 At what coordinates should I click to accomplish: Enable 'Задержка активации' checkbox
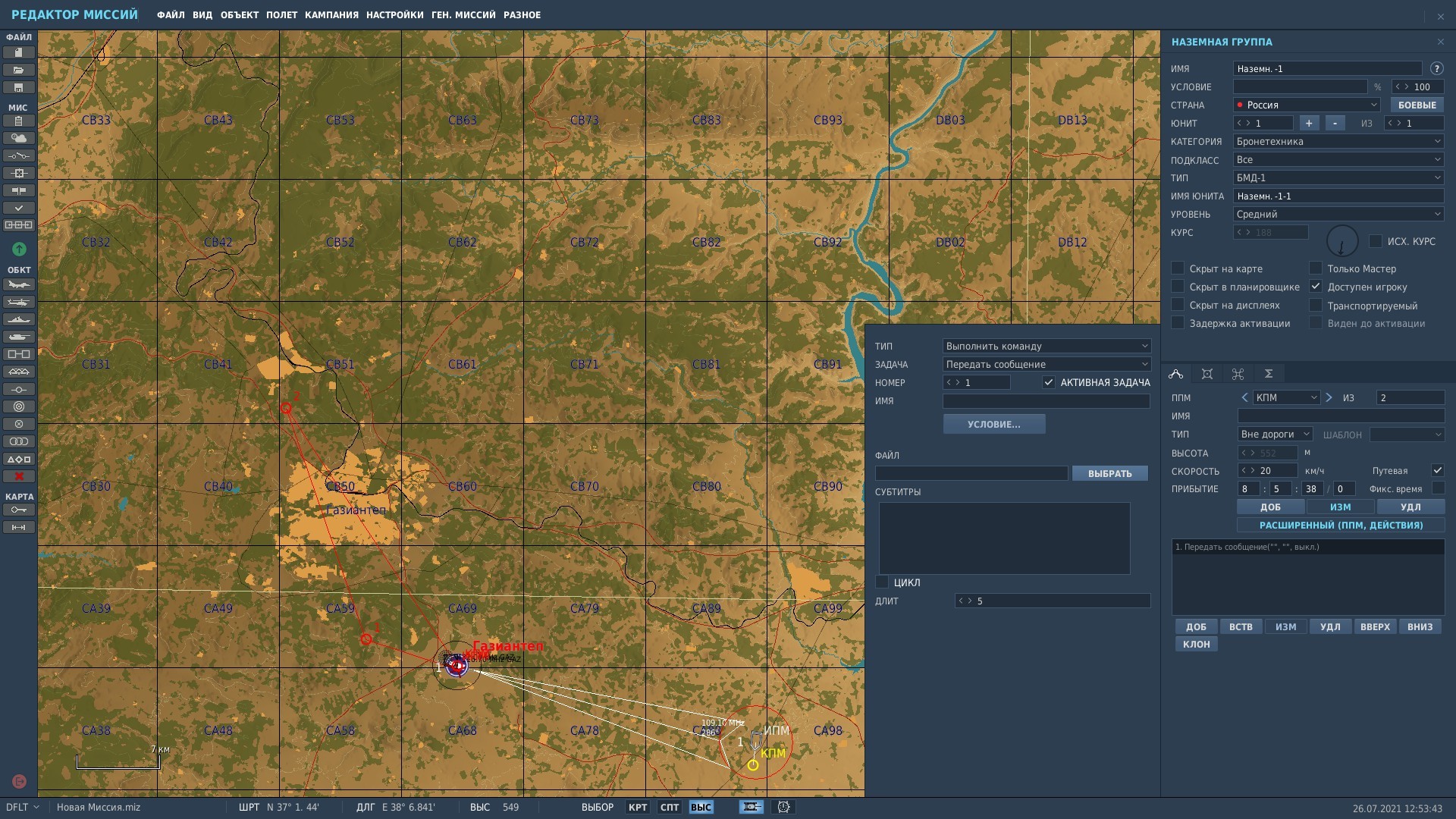[x=1178, y=323]
